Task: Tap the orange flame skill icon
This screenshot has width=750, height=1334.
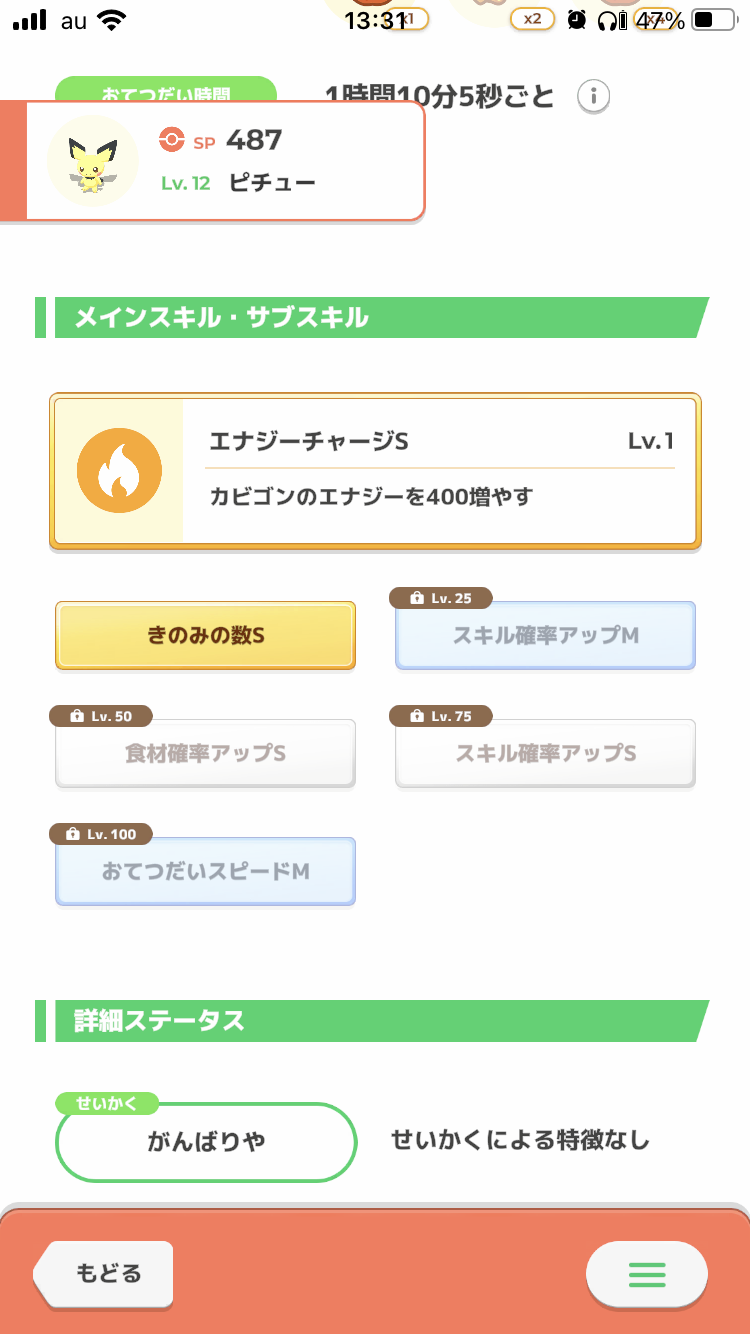Action: [120, 471]
